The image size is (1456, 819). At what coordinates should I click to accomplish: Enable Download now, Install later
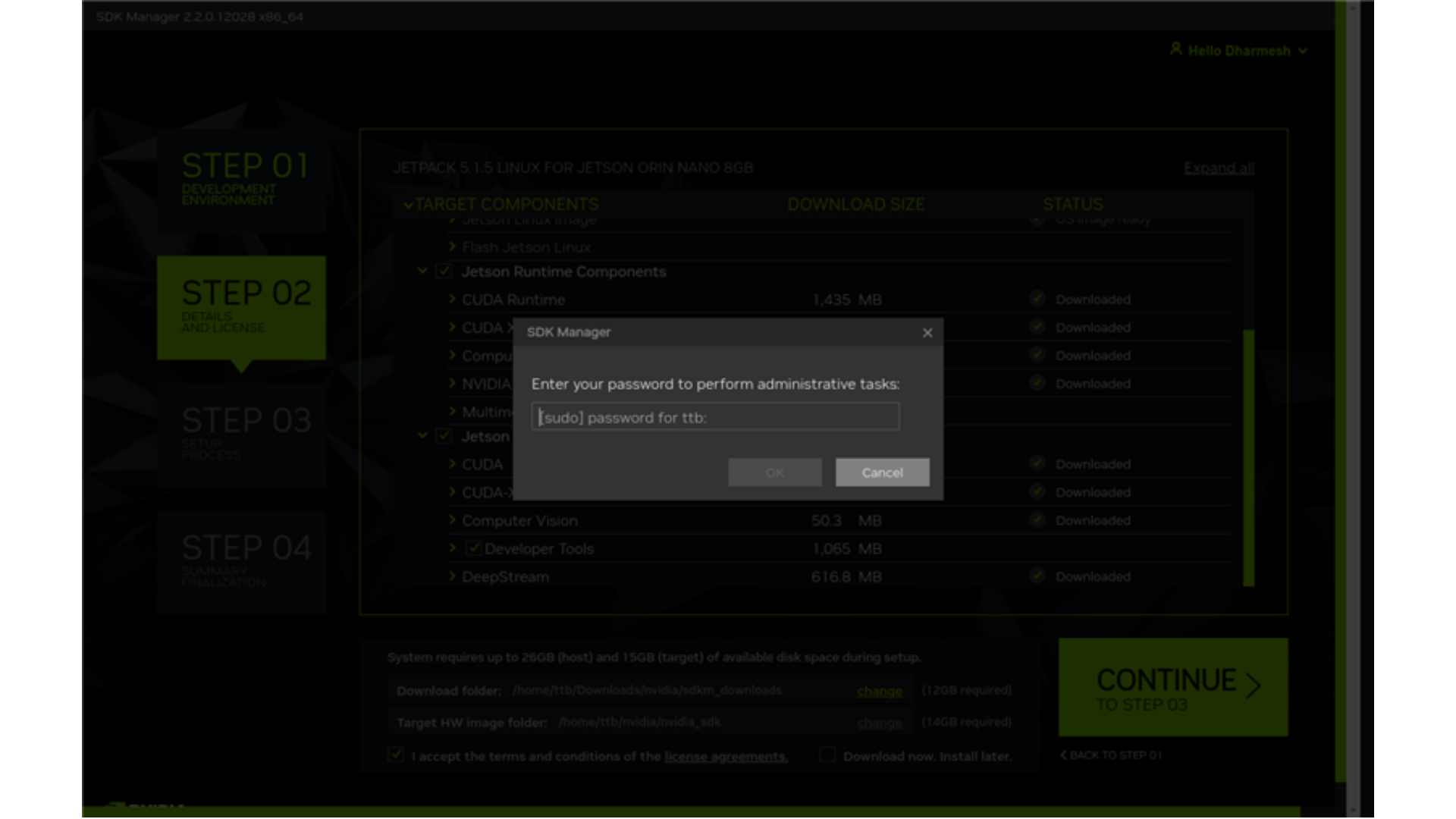[x=827, y=755]
